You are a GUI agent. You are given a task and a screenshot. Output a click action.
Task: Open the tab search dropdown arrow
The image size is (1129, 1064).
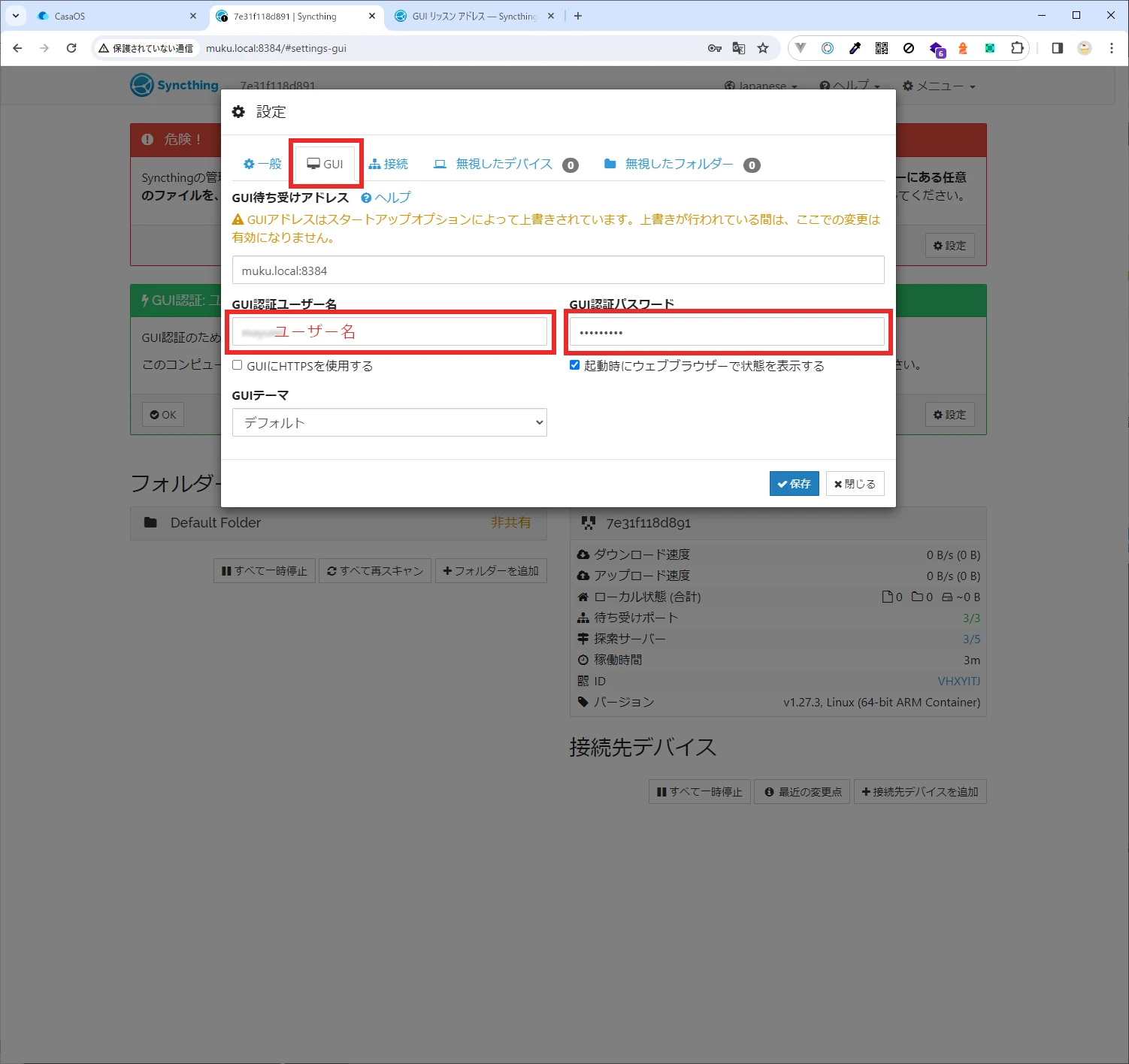click(x=15, y=16)
